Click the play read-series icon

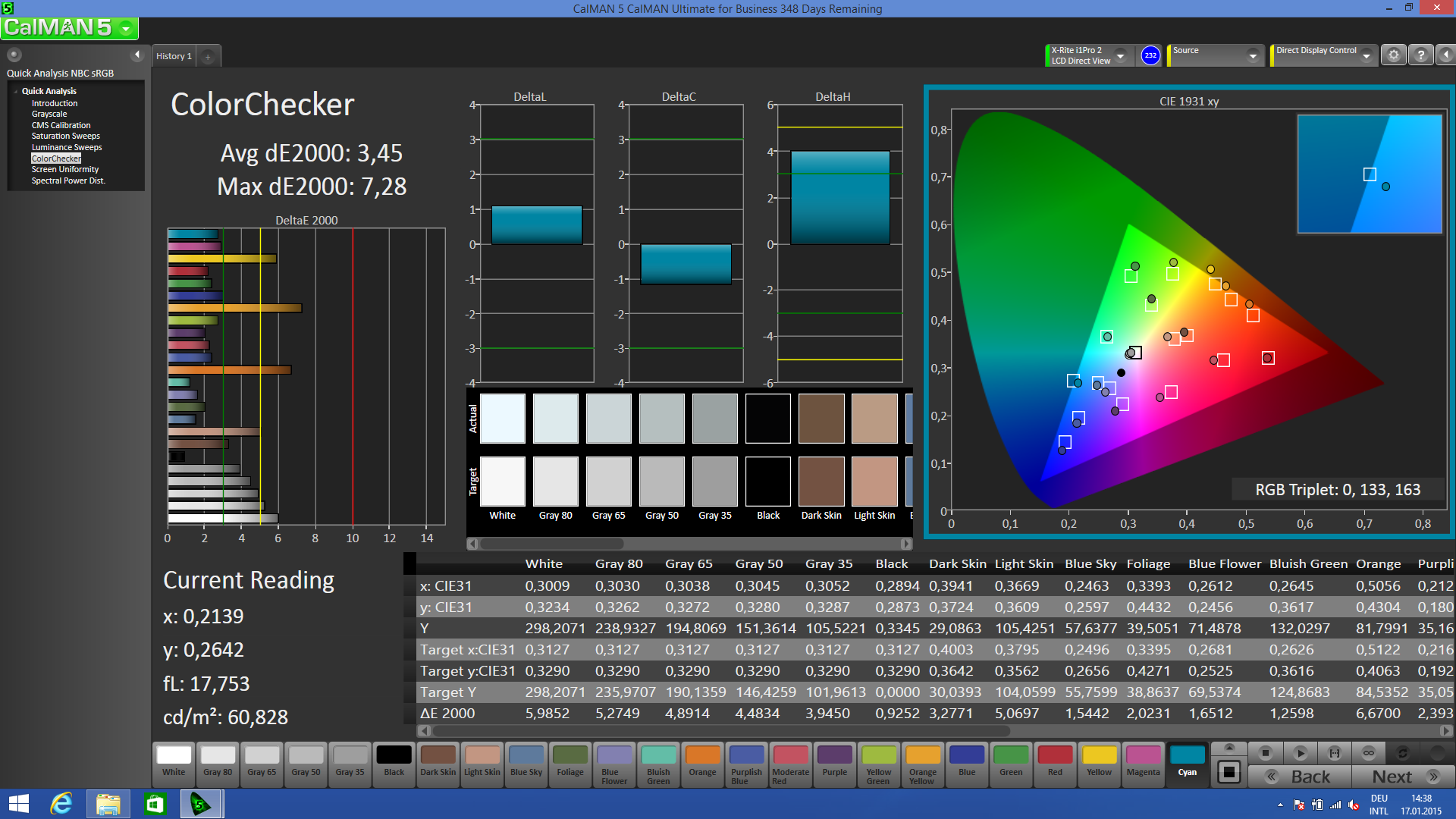(1300, 753)
